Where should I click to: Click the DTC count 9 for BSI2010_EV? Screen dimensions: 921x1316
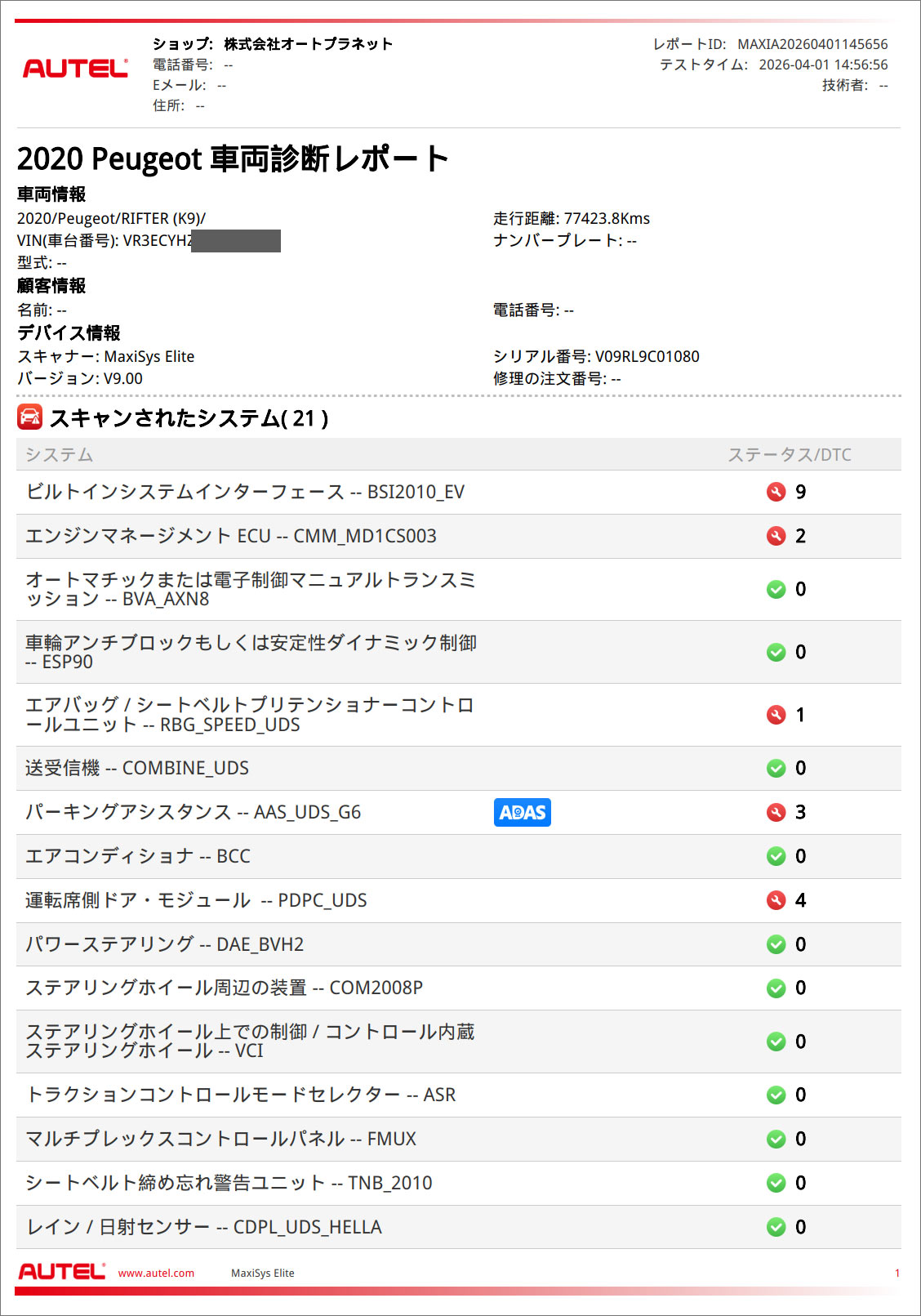(801, 492)
